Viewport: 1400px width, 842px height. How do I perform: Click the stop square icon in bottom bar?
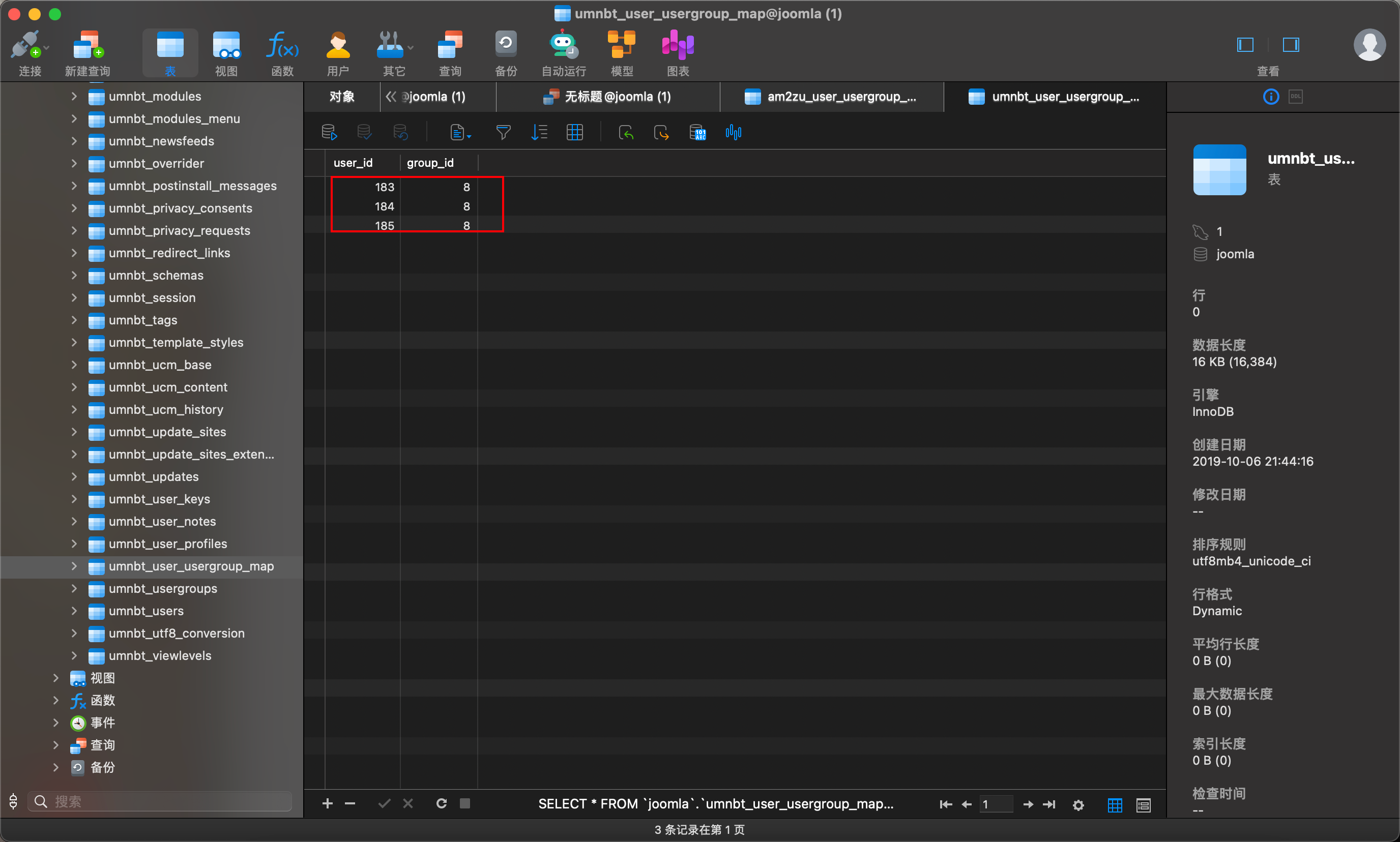pyautogui.click(x=464, y=803)
